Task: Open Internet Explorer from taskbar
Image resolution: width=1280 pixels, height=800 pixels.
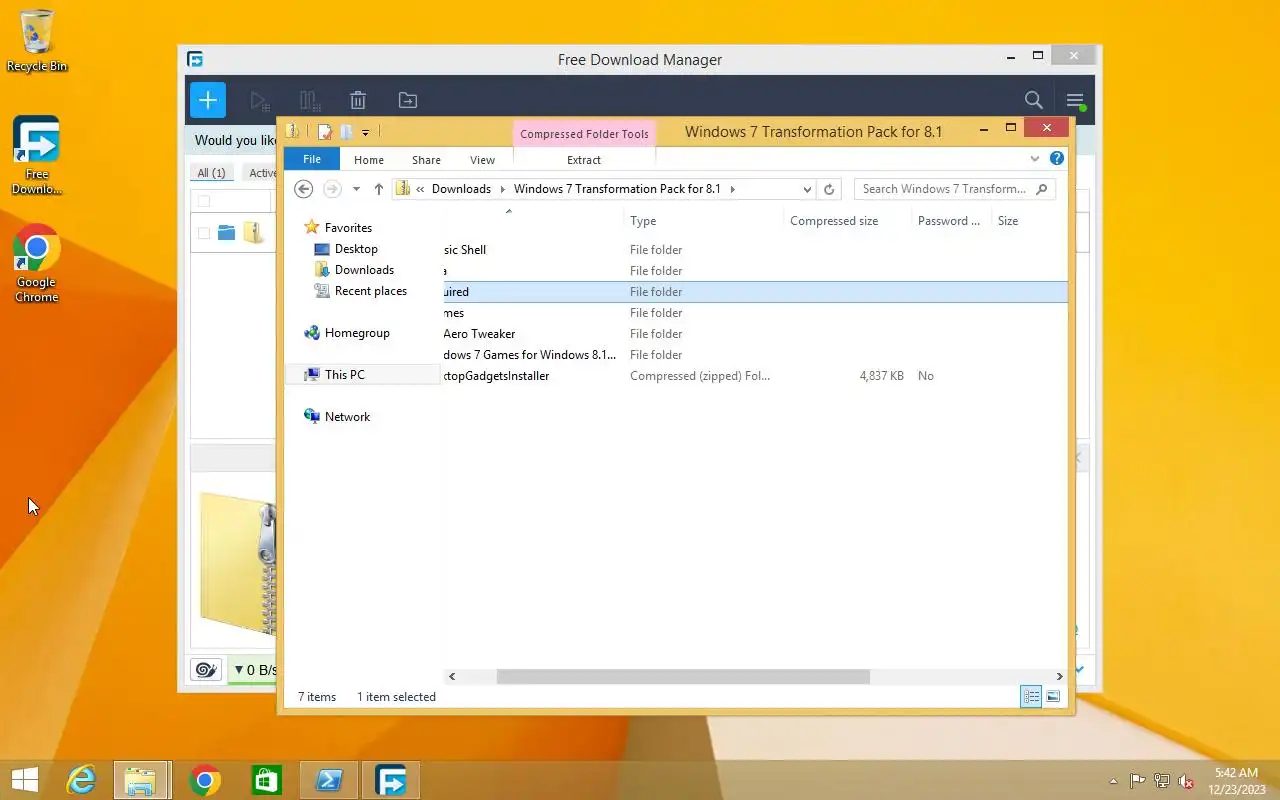Action: 80,780
